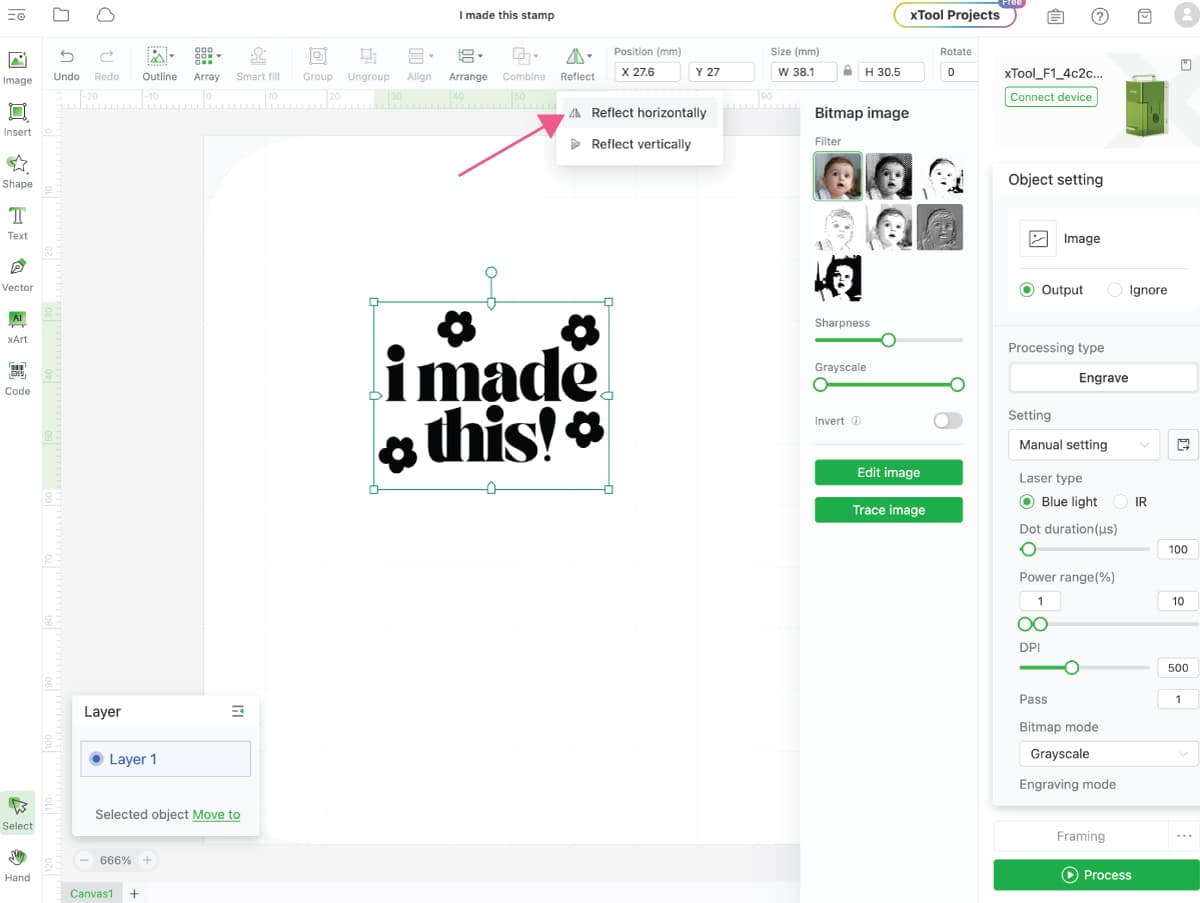The width and height of the screenshot is (1200, 903).
Task: Click the DPI value input field
Action: point(1177,668)
